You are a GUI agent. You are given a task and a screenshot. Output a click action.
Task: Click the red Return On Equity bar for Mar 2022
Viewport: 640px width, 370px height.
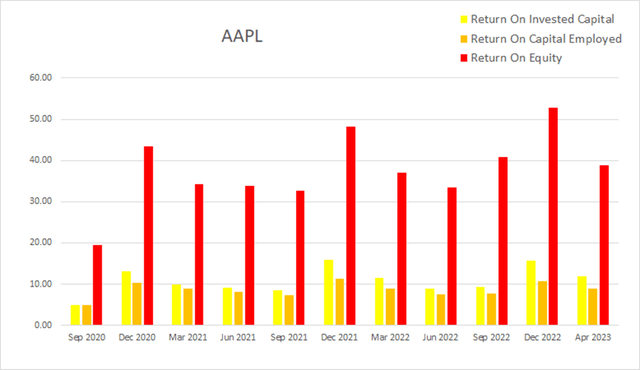402,249
